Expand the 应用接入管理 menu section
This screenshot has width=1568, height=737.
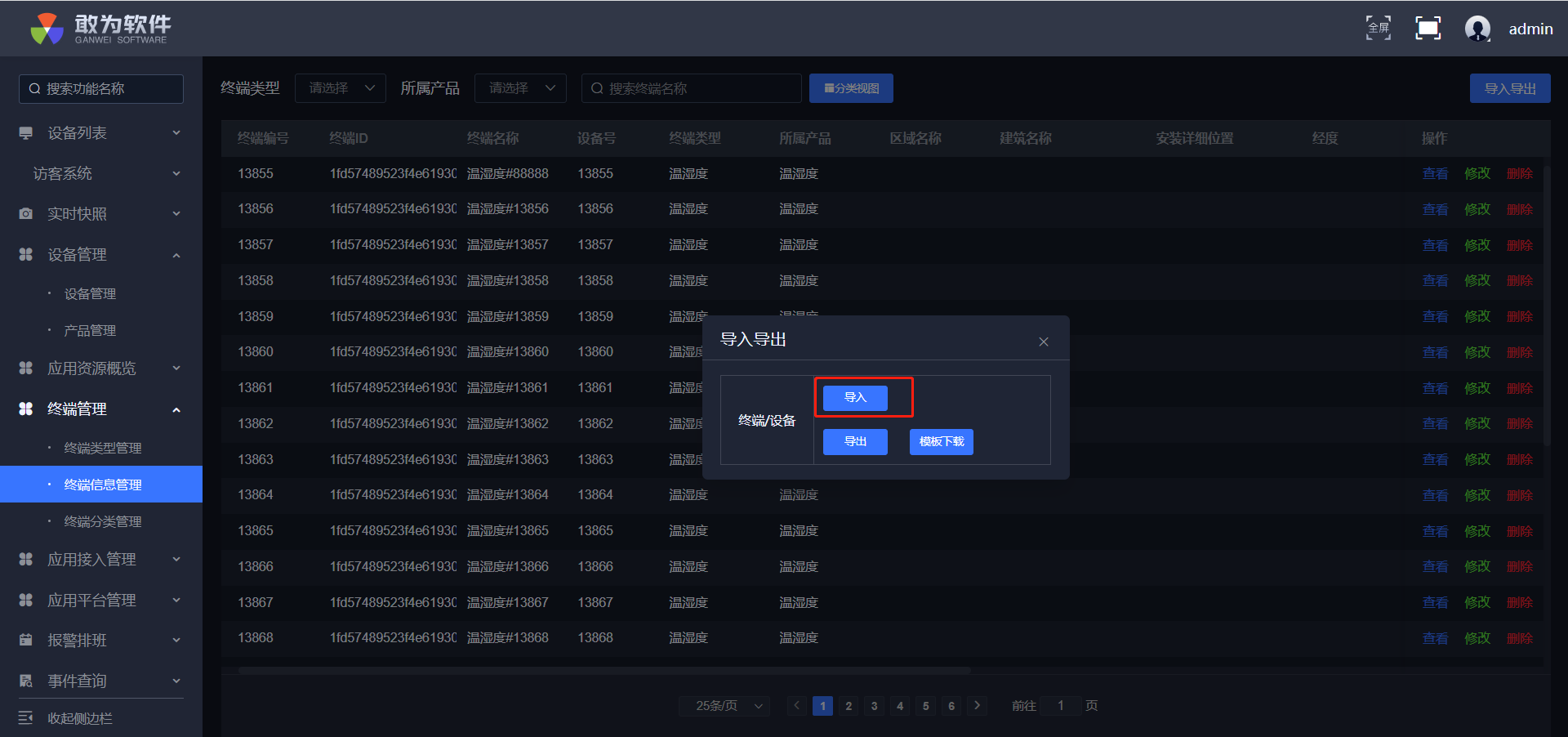tap(176, 560)
